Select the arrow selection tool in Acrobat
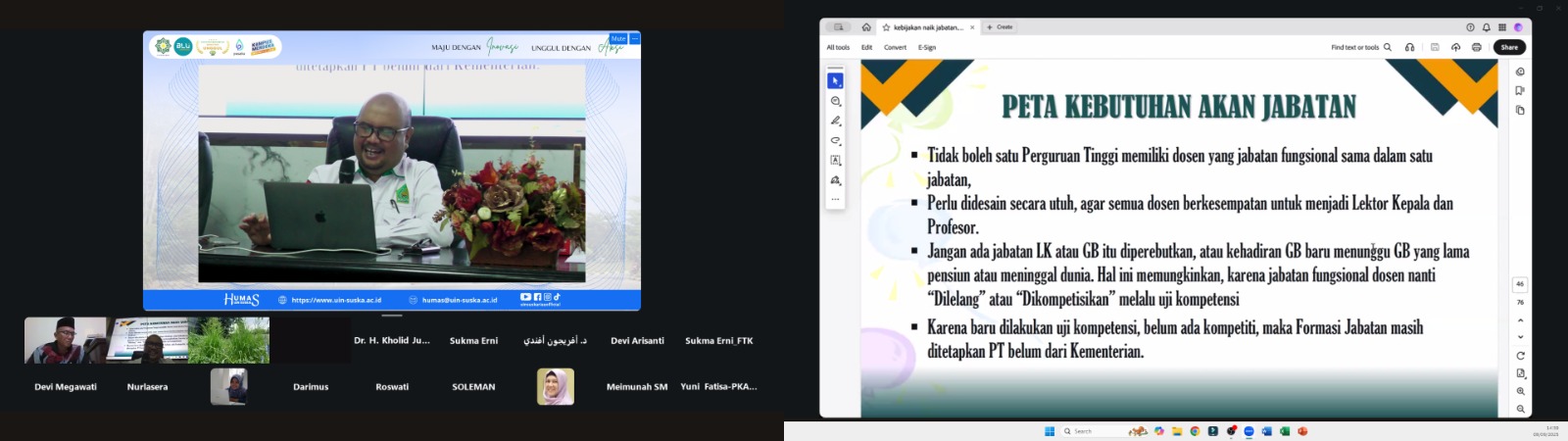Image resolution: width=1568 pixels, height=441 pixels. pyautogui.click(x=835, y=81)
